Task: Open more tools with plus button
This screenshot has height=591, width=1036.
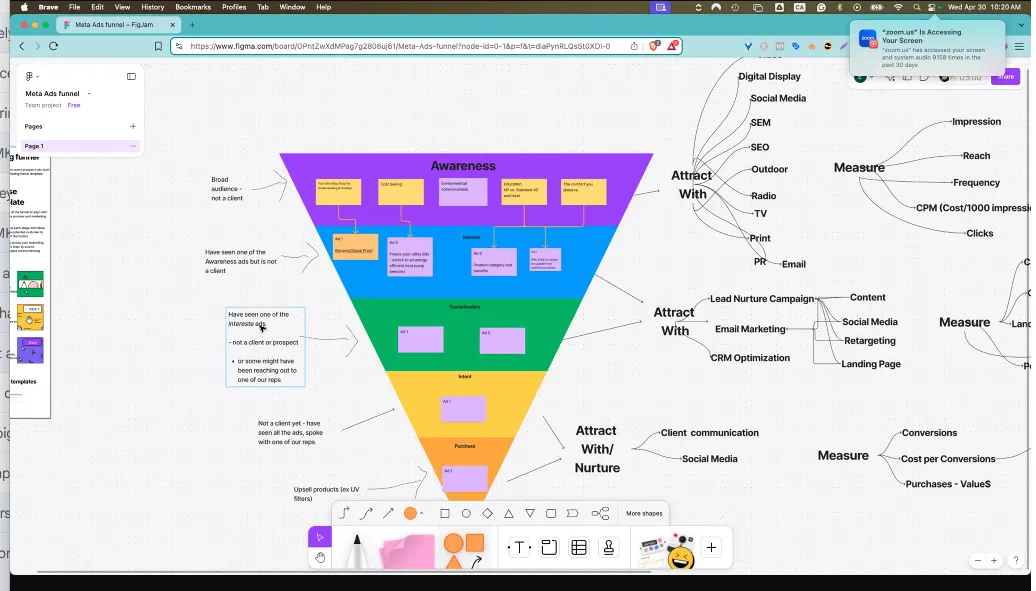Action: tap(711, 547)
